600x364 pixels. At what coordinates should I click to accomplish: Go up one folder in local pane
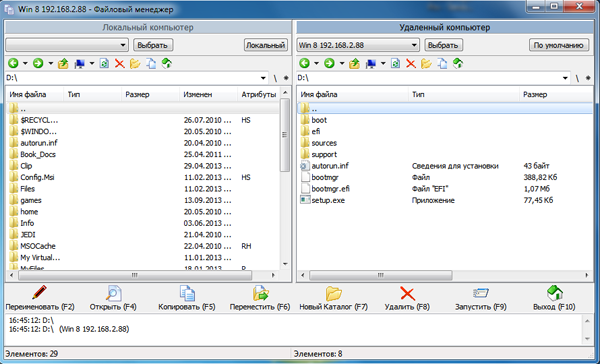click(x=63, y=64)
